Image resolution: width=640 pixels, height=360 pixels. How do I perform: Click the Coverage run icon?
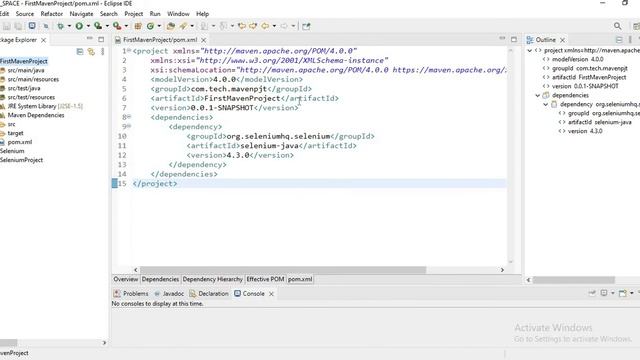[98, 26]
